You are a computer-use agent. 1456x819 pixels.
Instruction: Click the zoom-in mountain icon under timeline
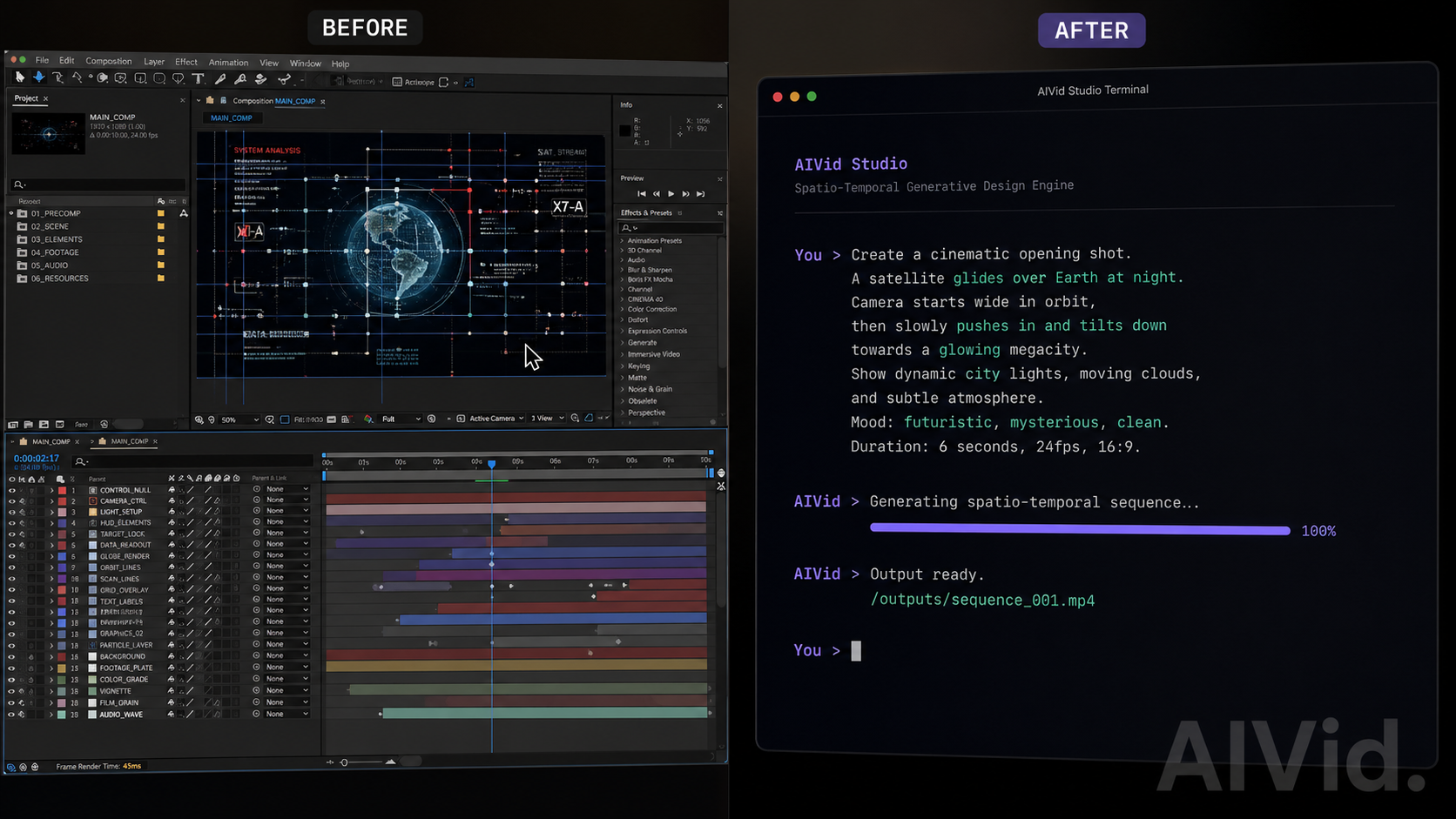coord(390,762)
